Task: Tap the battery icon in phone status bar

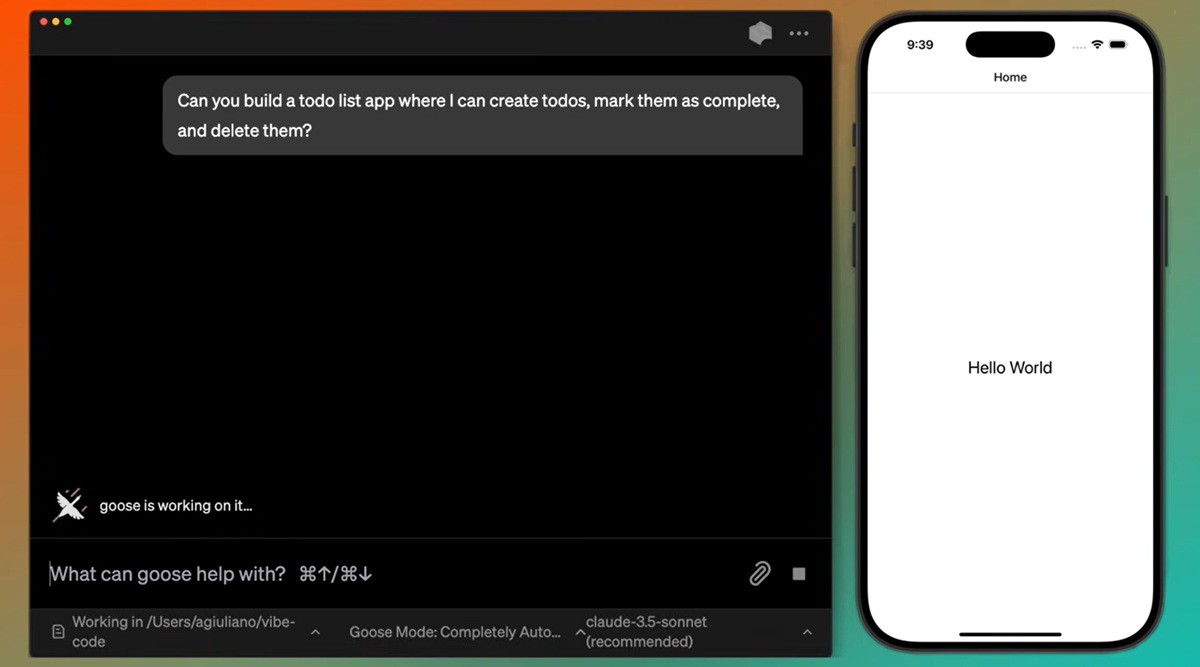Action: (x=1117, y=45)
